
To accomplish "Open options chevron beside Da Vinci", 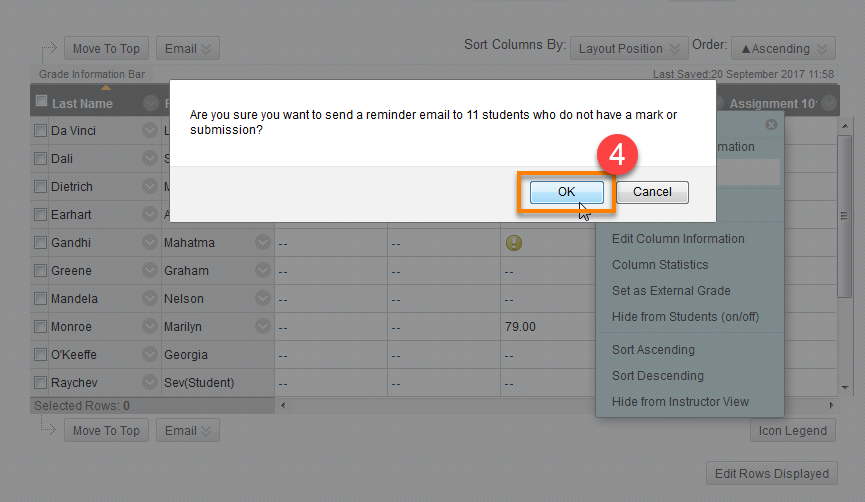I will pyautogui.click(x=150, y=131).
